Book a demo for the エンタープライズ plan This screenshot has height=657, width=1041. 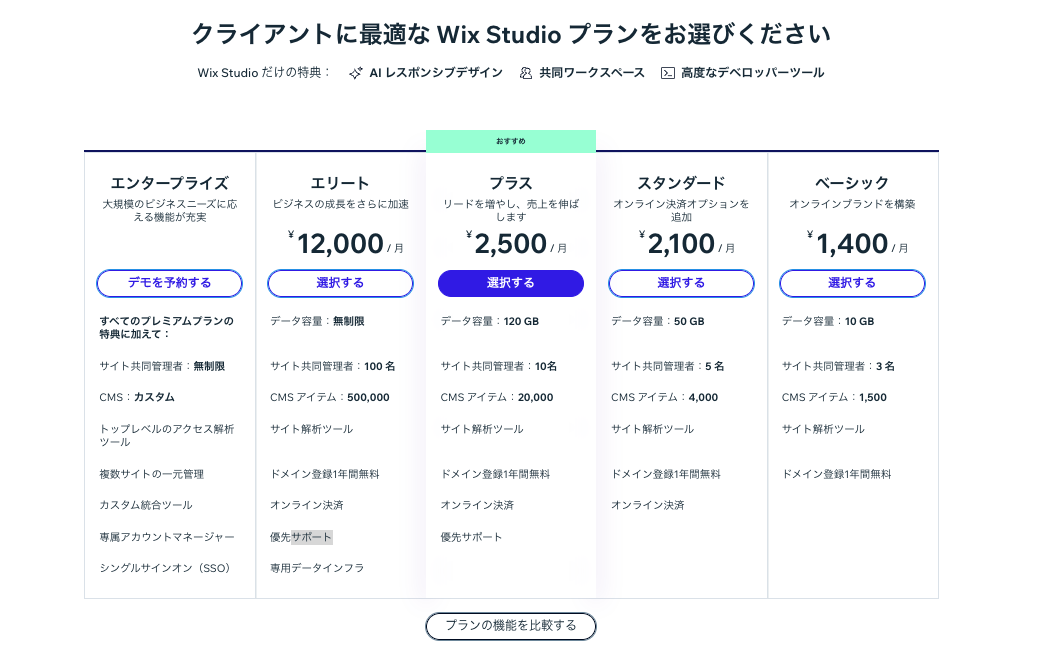click(169, 283)
